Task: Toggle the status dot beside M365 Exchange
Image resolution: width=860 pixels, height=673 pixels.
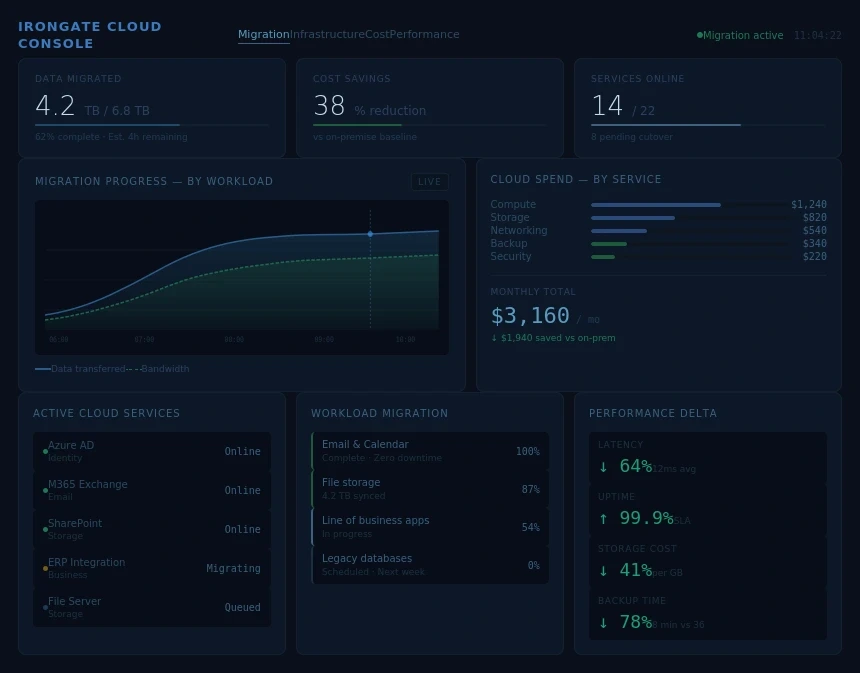Action: [x=45, y=490]
